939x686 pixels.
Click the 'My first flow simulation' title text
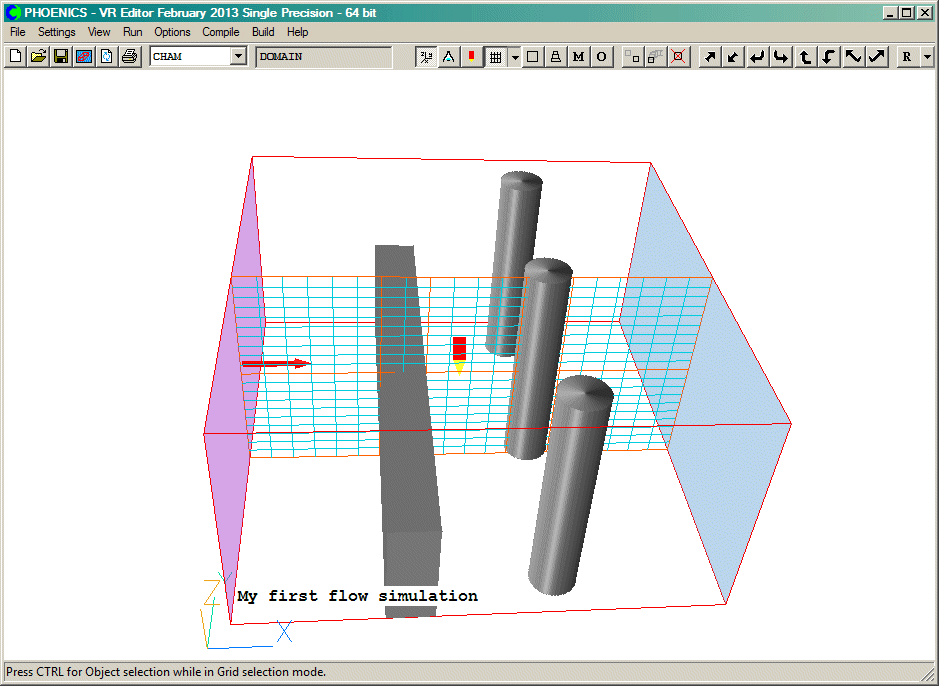click(357, 596)
